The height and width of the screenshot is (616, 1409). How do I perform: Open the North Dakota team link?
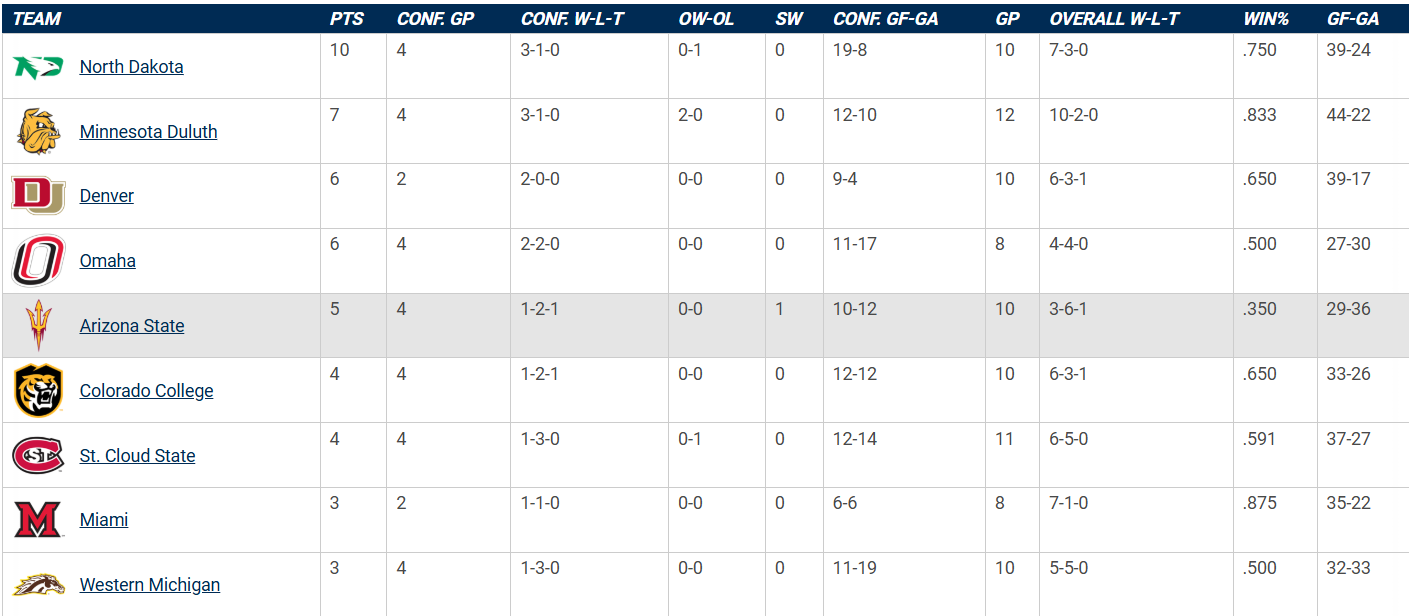[131, 67]
